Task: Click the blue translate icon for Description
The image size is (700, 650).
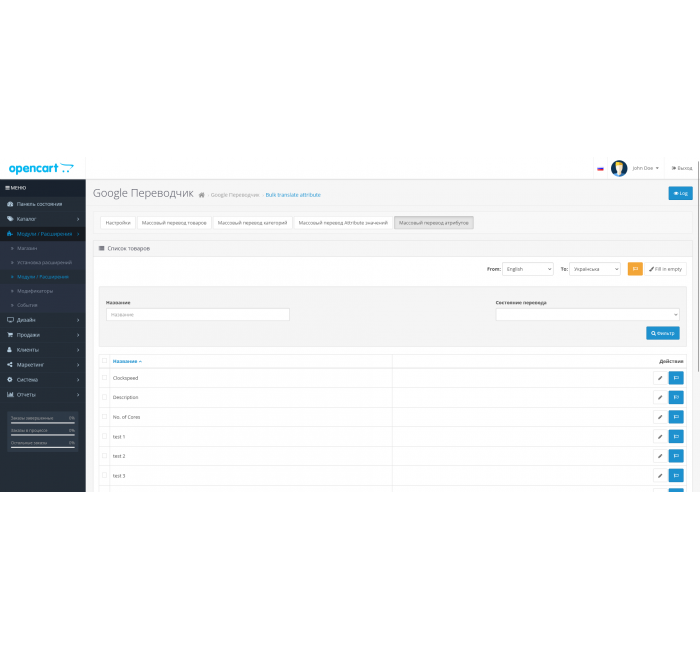Action: [676, 397]
